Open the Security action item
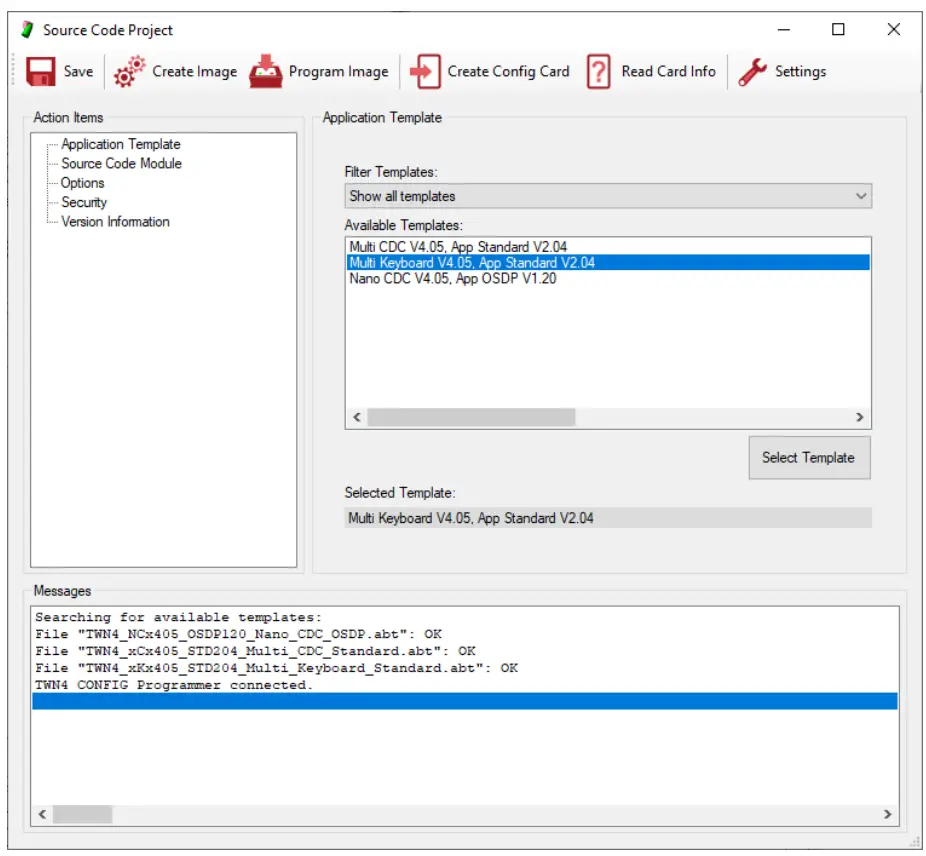The image size is (926, 856). (x=84, y=202)
